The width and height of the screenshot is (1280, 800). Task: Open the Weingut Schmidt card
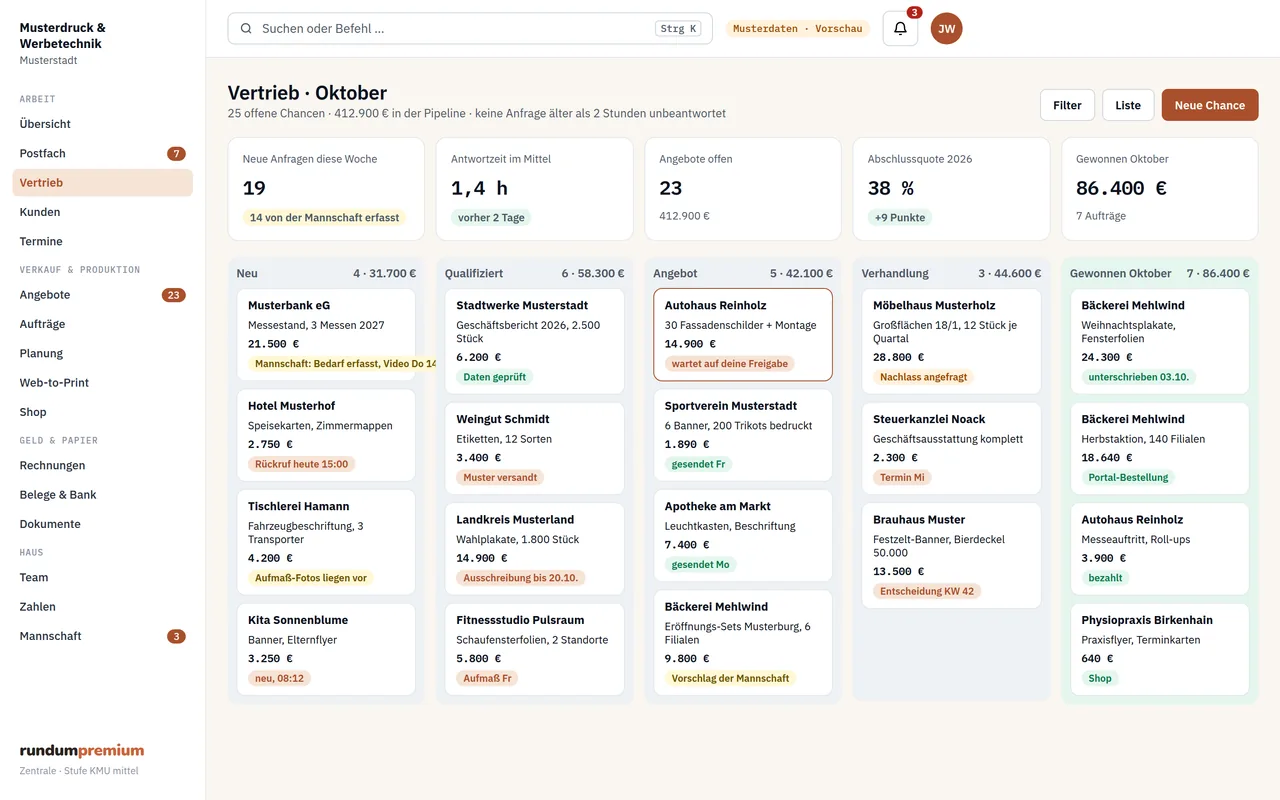(x=534, y=449)
